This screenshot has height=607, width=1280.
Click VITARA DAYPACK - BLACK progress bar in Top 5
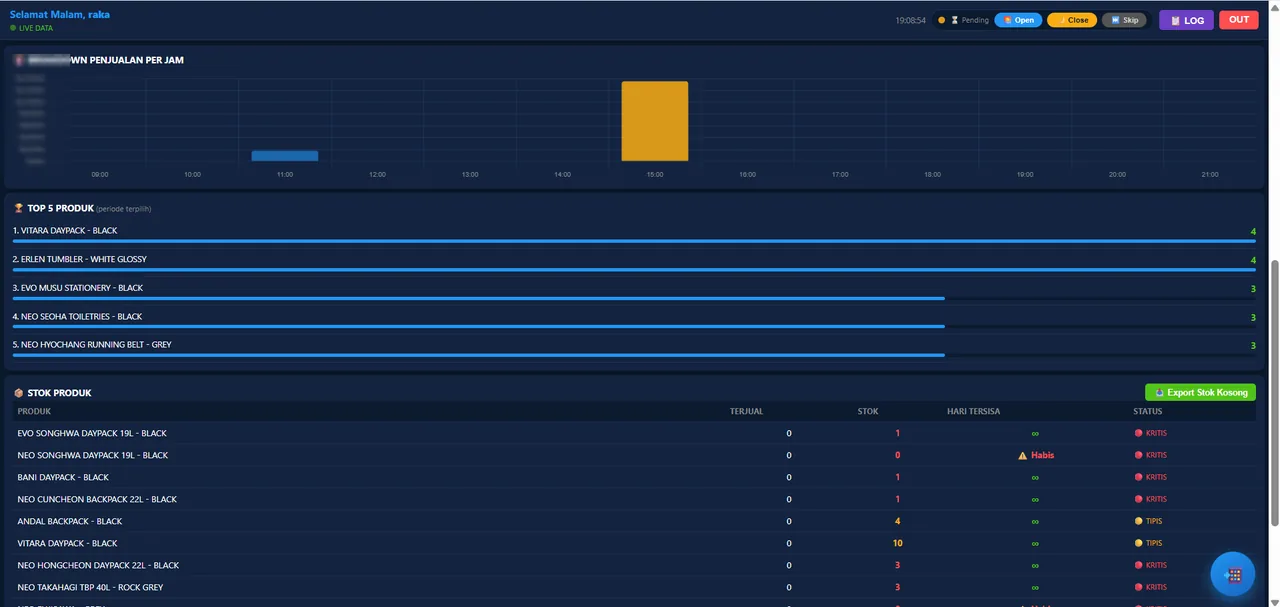point(634,241)
